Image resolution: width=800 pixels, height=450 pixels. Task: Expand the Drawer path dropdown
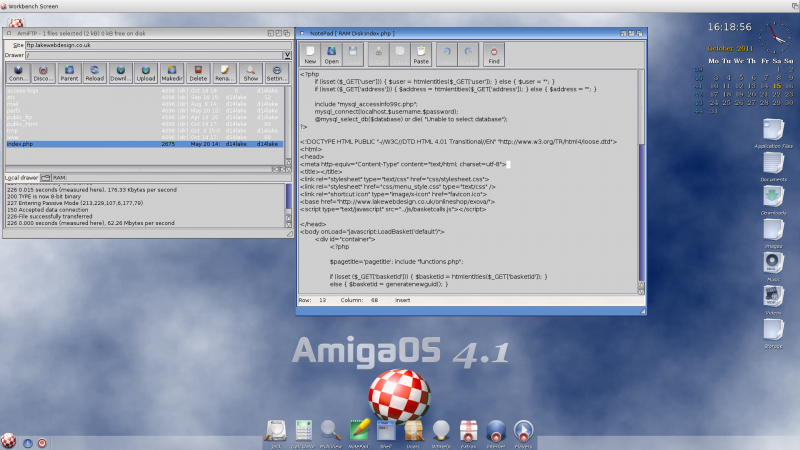[x=286, y=56]
